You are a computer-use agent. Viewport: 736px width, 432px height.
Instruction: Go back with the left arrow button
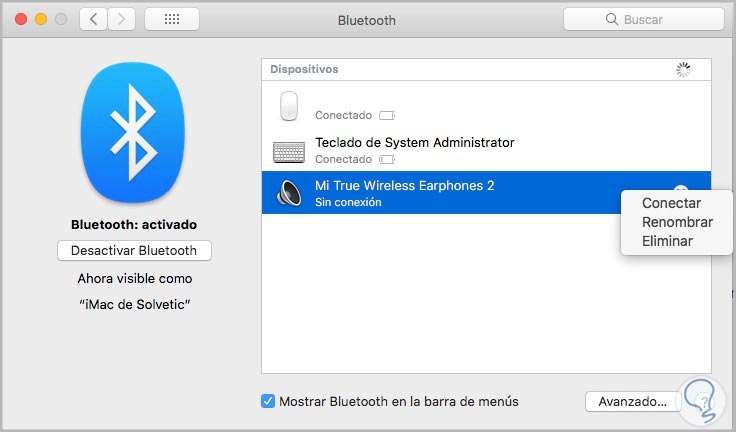pyautogui.click(x=94, y=19)
